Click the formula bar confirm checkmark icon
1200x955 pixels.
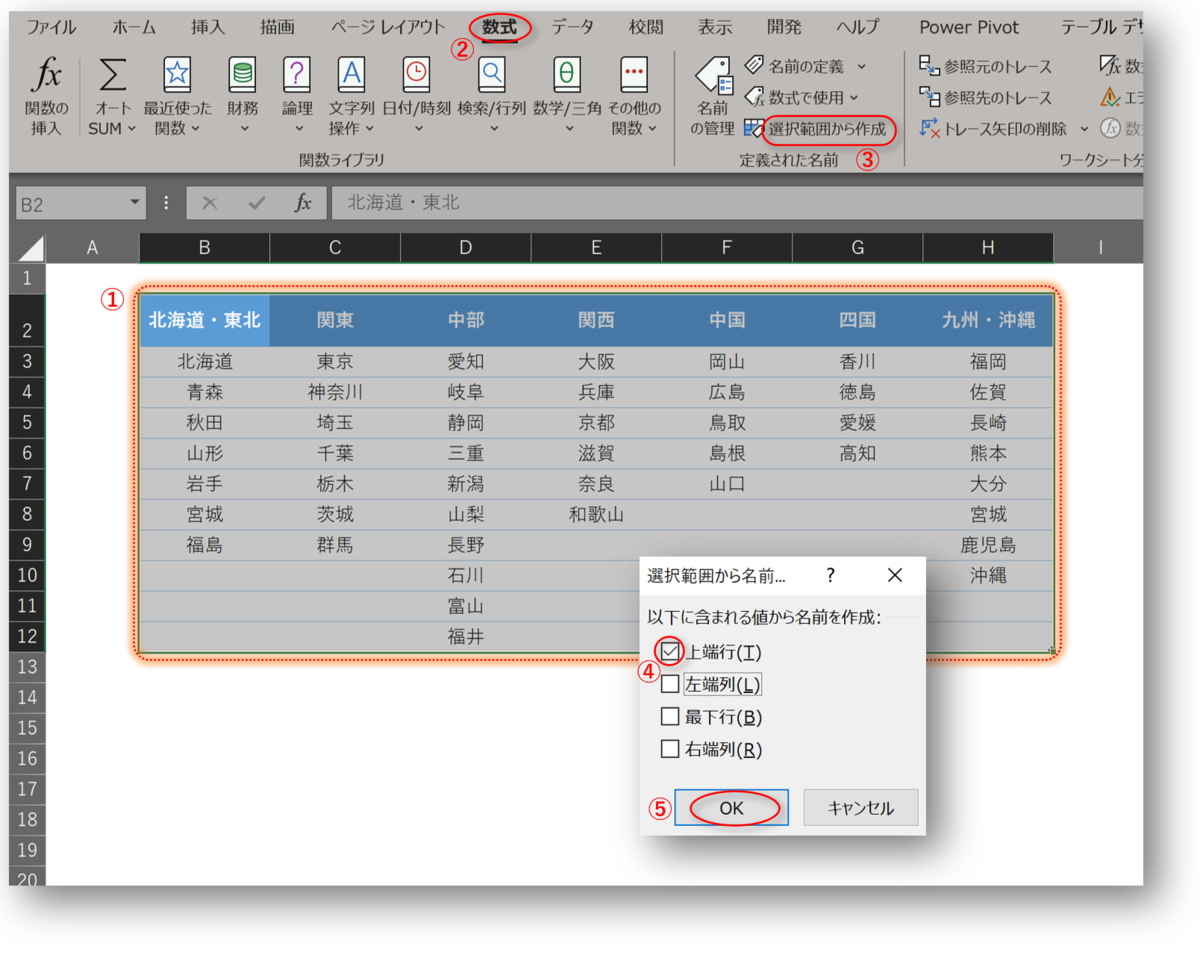(257, 203)
